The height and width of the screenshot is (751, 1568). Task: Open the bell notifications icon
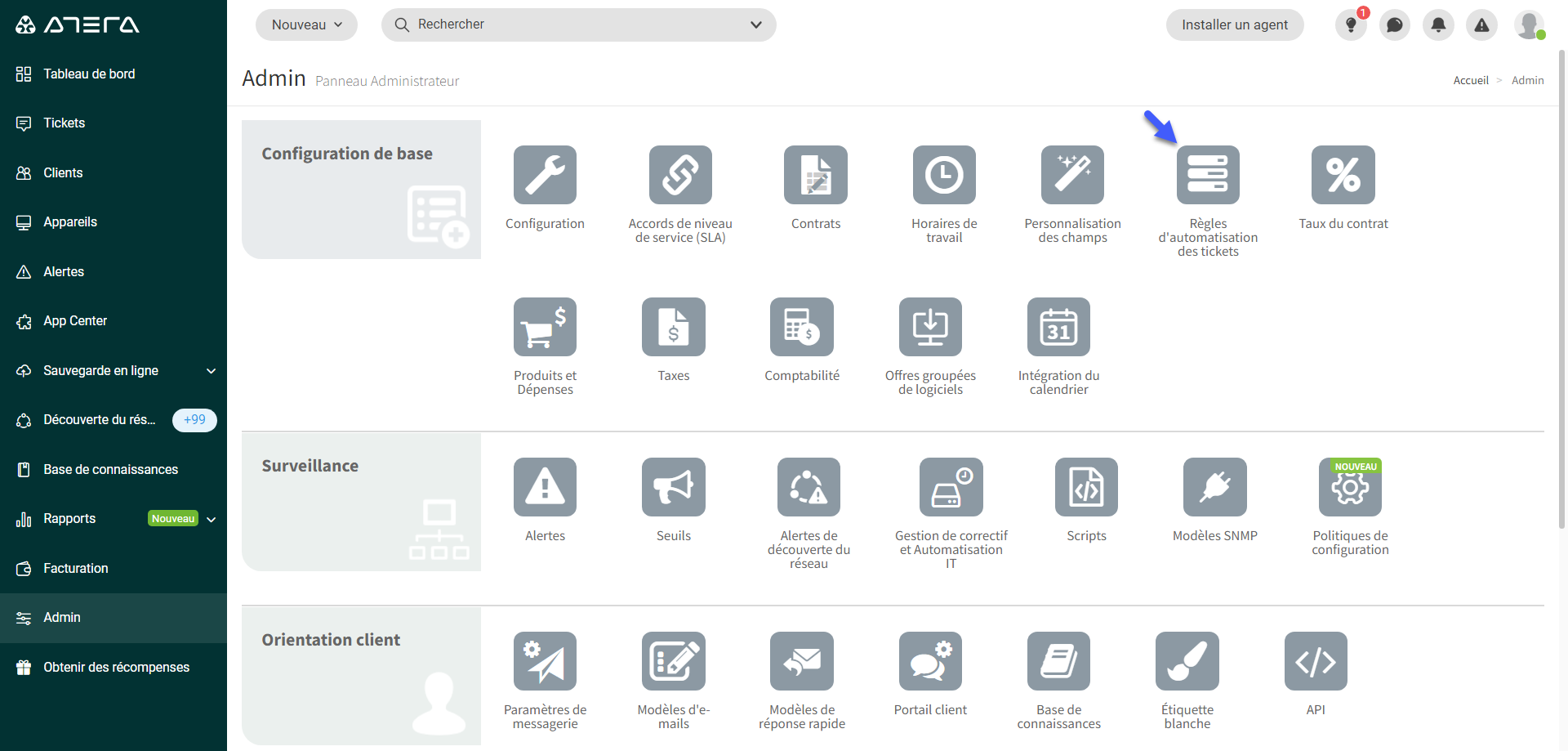[1438, 25]
